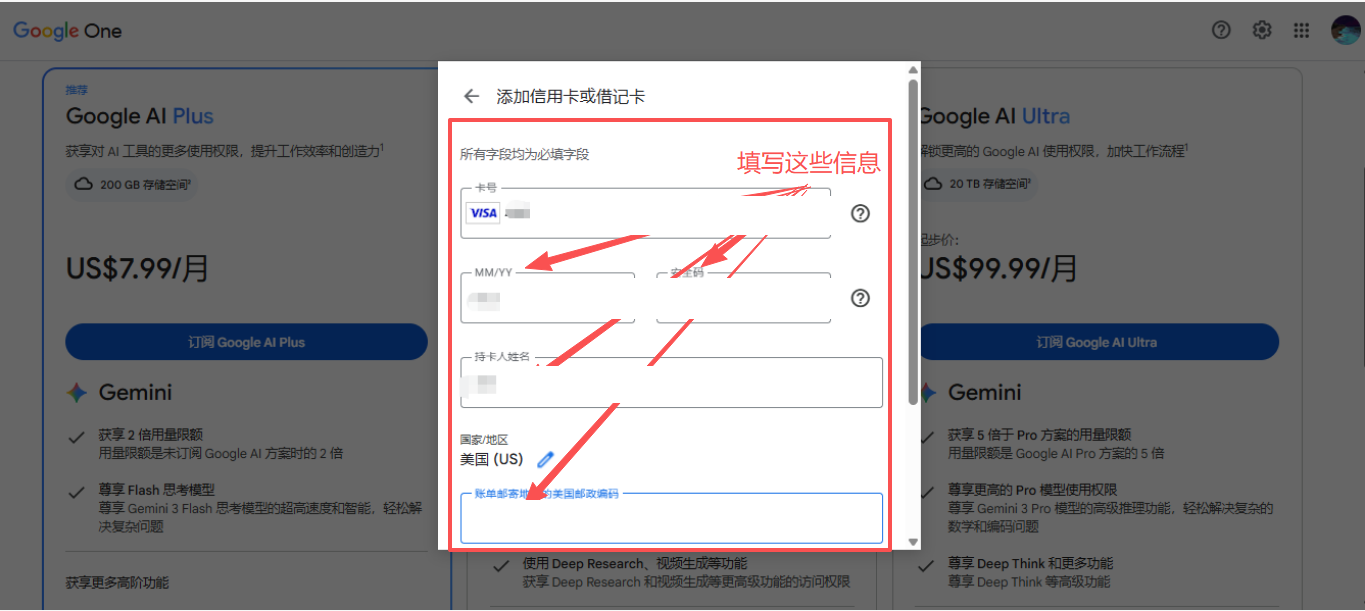Open the account profile avatar
The height and width of the screenshot is (611, 1365).
point(1345,30)
